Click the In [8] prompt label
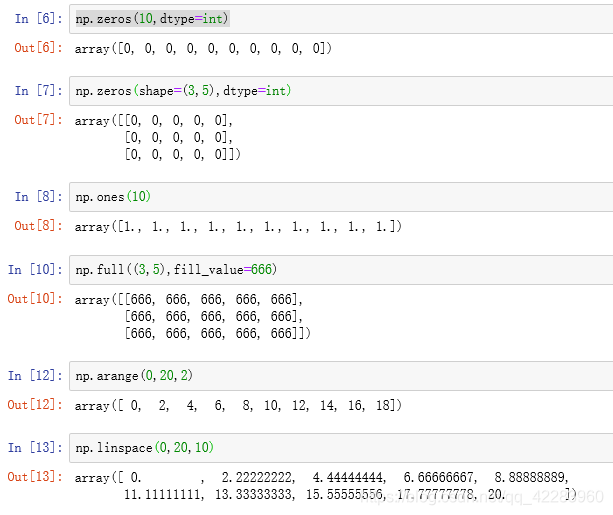The image size is (613, 515). tap(38, 197)
